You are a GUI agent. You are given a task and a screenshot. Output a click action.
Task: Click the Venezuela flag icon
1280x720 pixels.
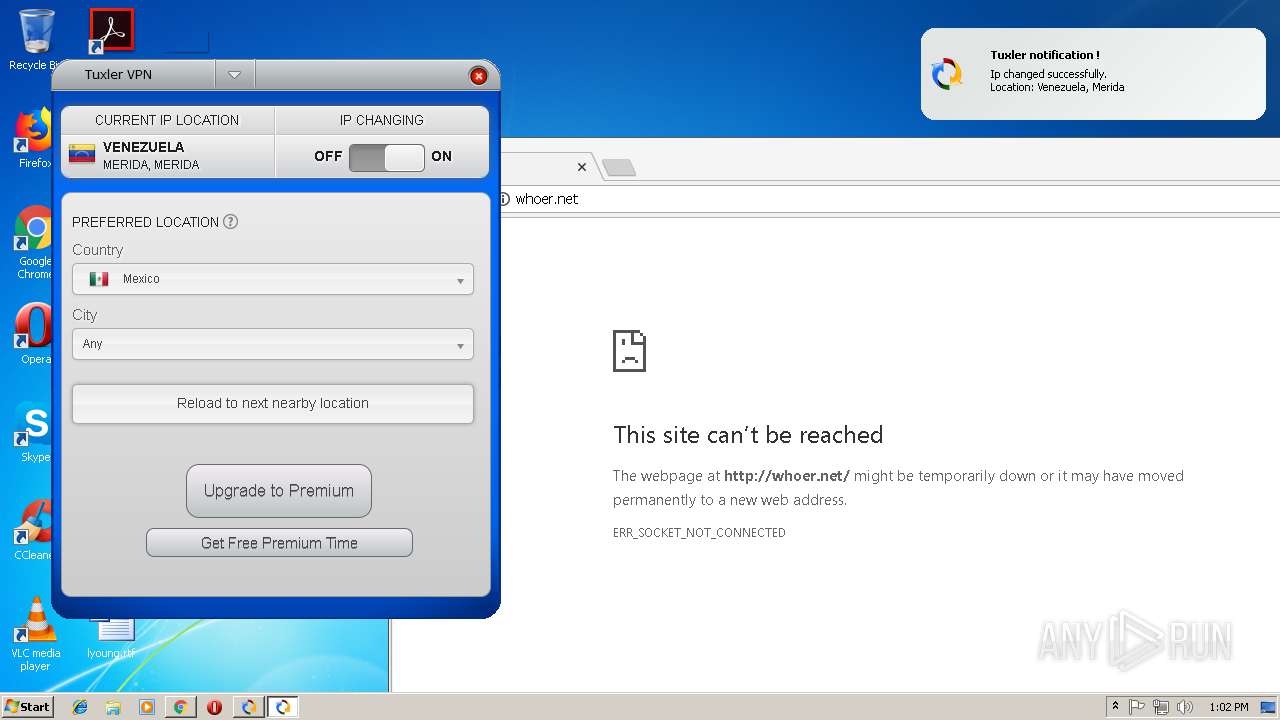[82, 154]
